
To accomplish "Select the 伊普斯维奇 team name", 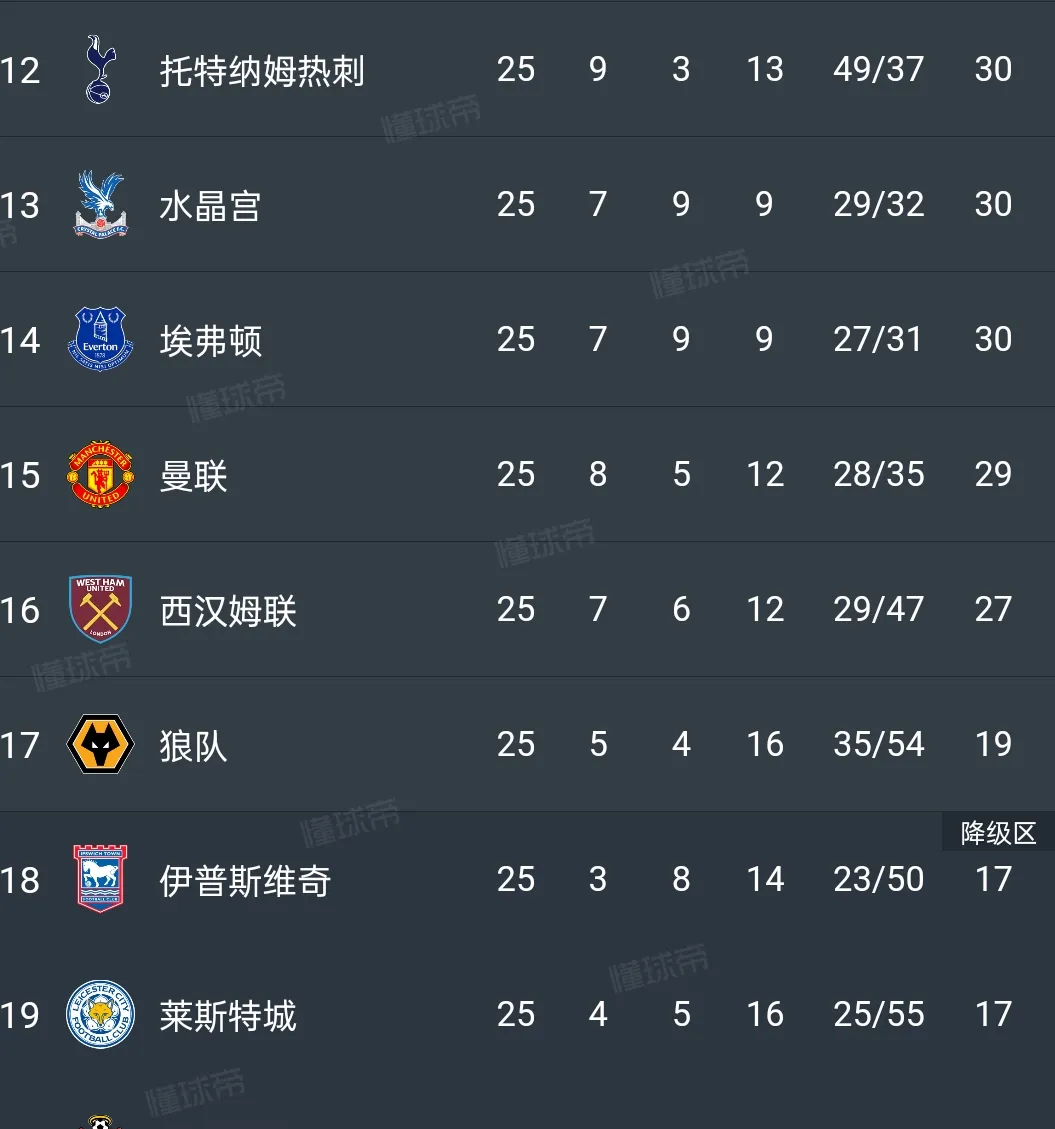I will coord(245,881).
